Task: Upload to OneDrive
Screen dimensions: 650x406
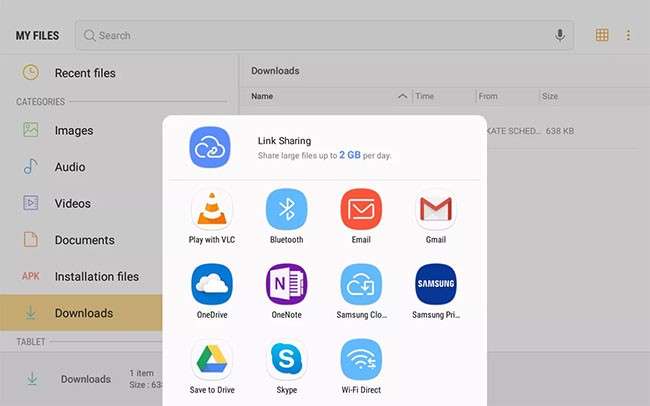Action: pos(211,284)
